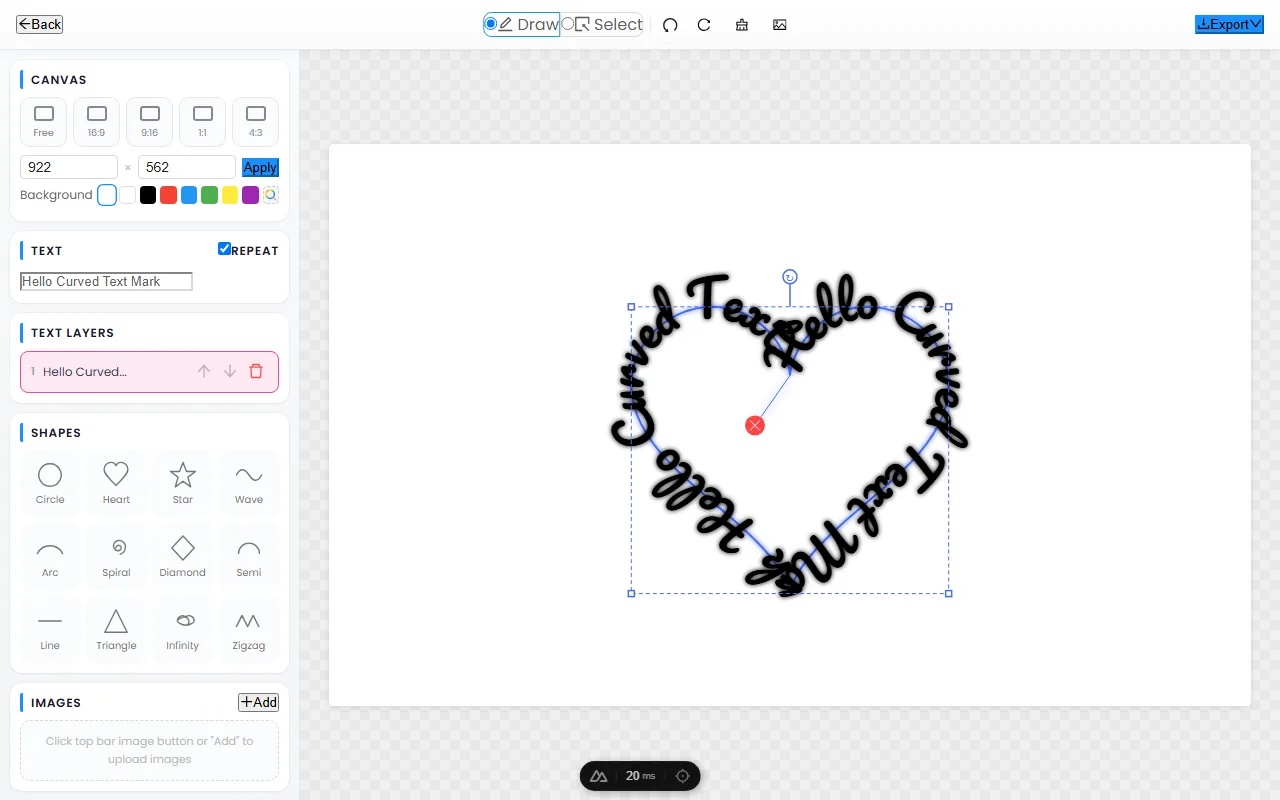
Task: Select blue background swatch
Action: [189, 195]
